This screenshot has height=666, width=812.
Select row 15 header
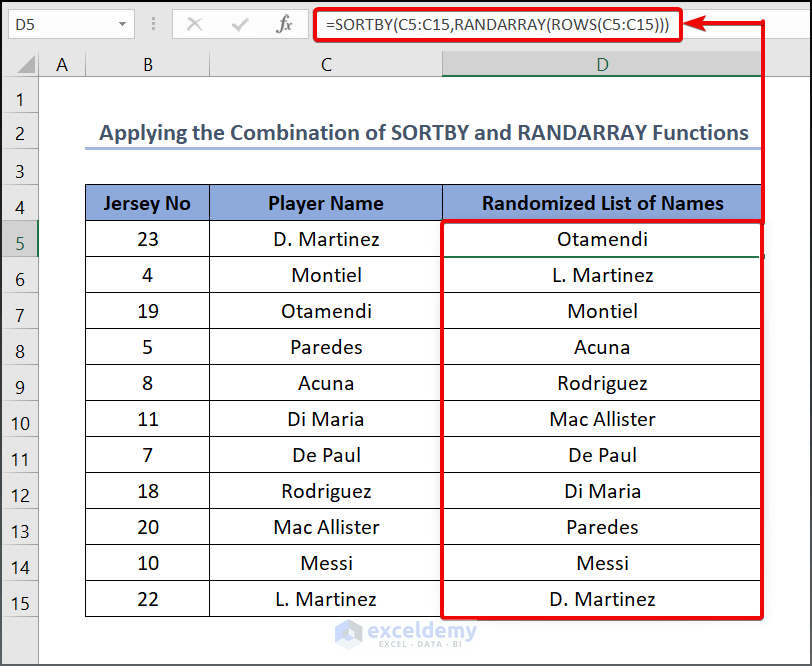click(x=20, y=599)
